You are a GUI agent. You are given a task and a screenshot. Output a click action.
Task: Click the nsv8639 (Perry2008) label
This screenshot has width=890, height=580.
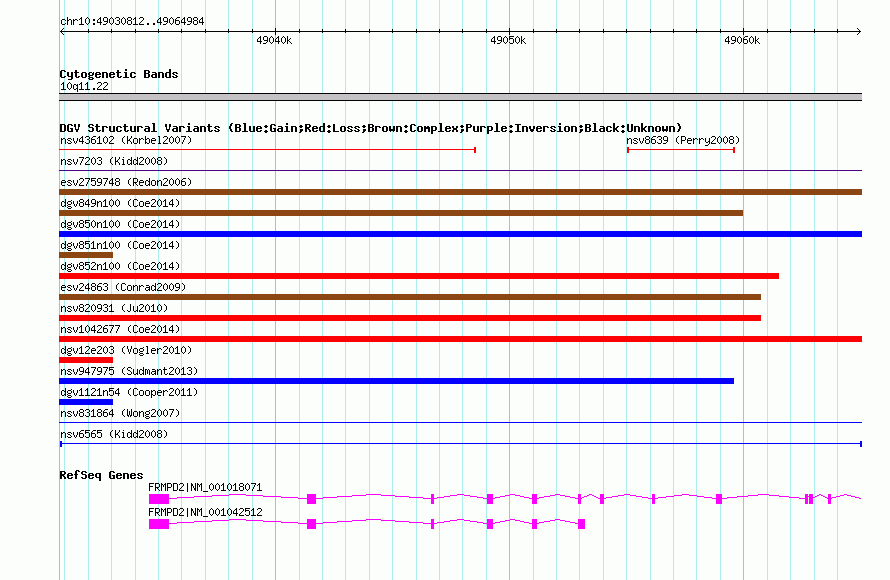tap(683, 140)
